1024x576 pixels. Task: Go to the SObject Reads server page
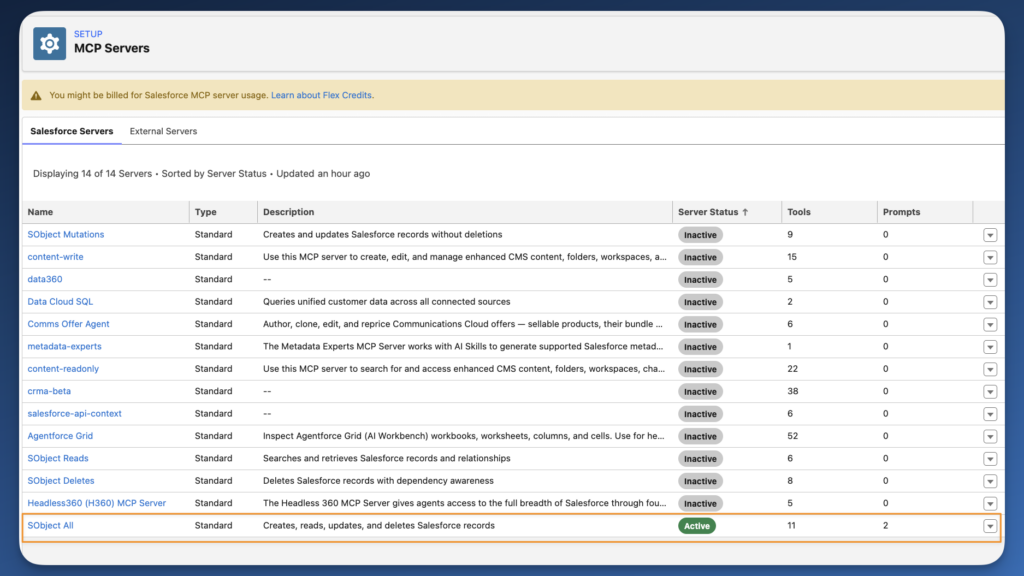click(58, 458)
